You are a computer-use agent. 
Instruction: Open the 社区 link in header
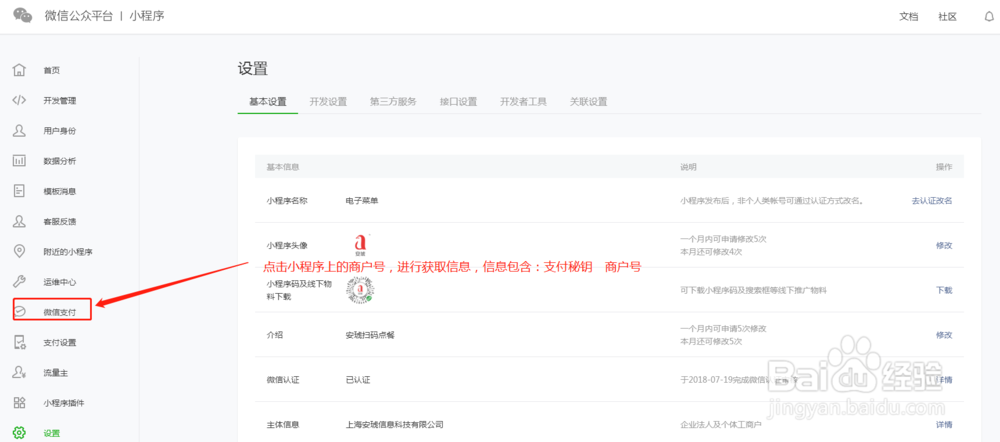pos(948,17)
